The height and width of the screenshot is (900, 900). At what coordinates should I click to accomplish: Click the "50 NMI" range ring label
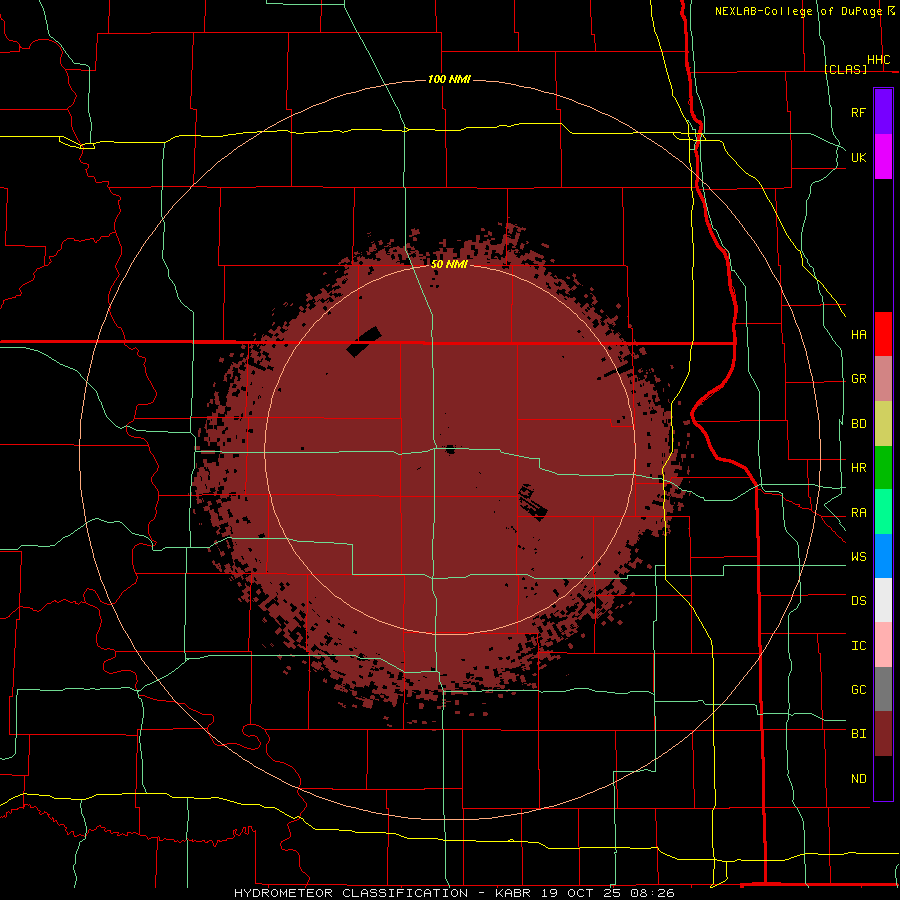pos(449,264)
